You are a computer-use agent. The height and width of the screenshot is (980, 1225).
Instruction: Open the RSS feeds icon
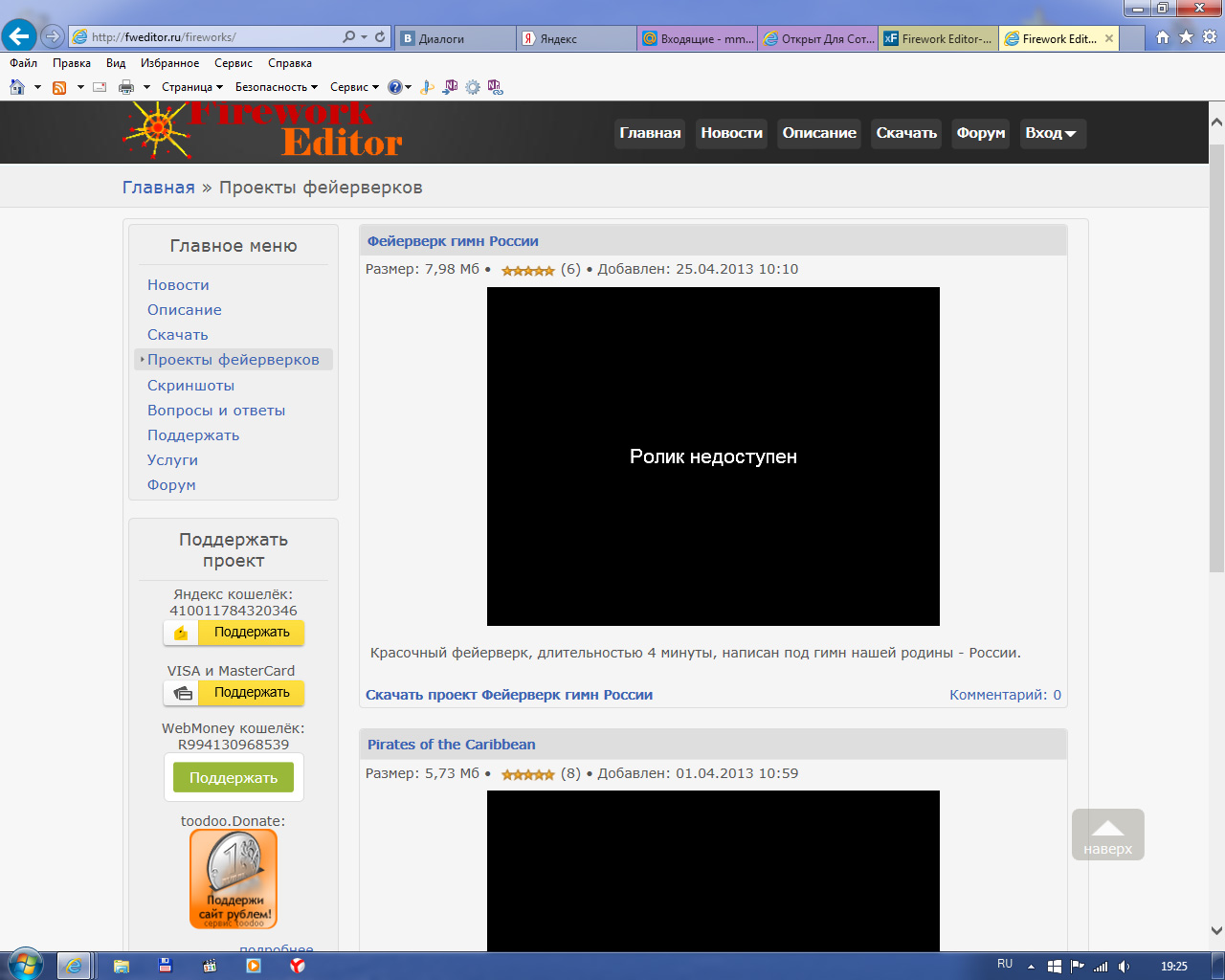(59, 87)
